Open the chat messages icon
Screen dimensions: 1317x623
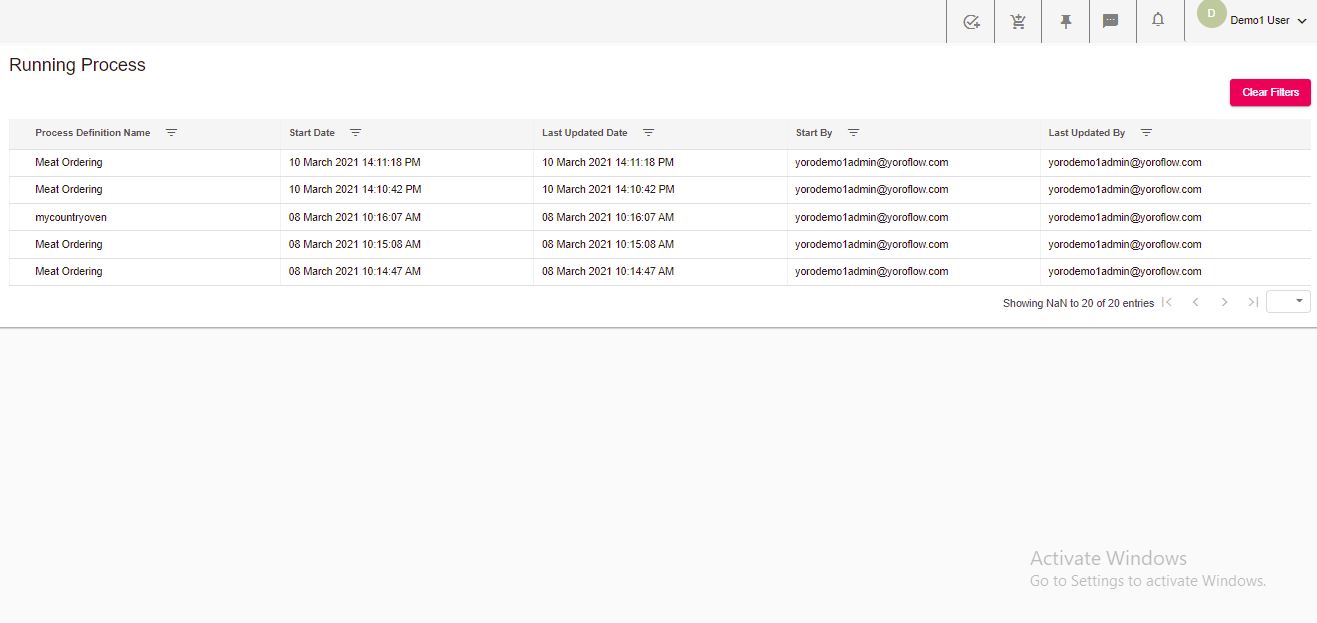[1111, 20]
